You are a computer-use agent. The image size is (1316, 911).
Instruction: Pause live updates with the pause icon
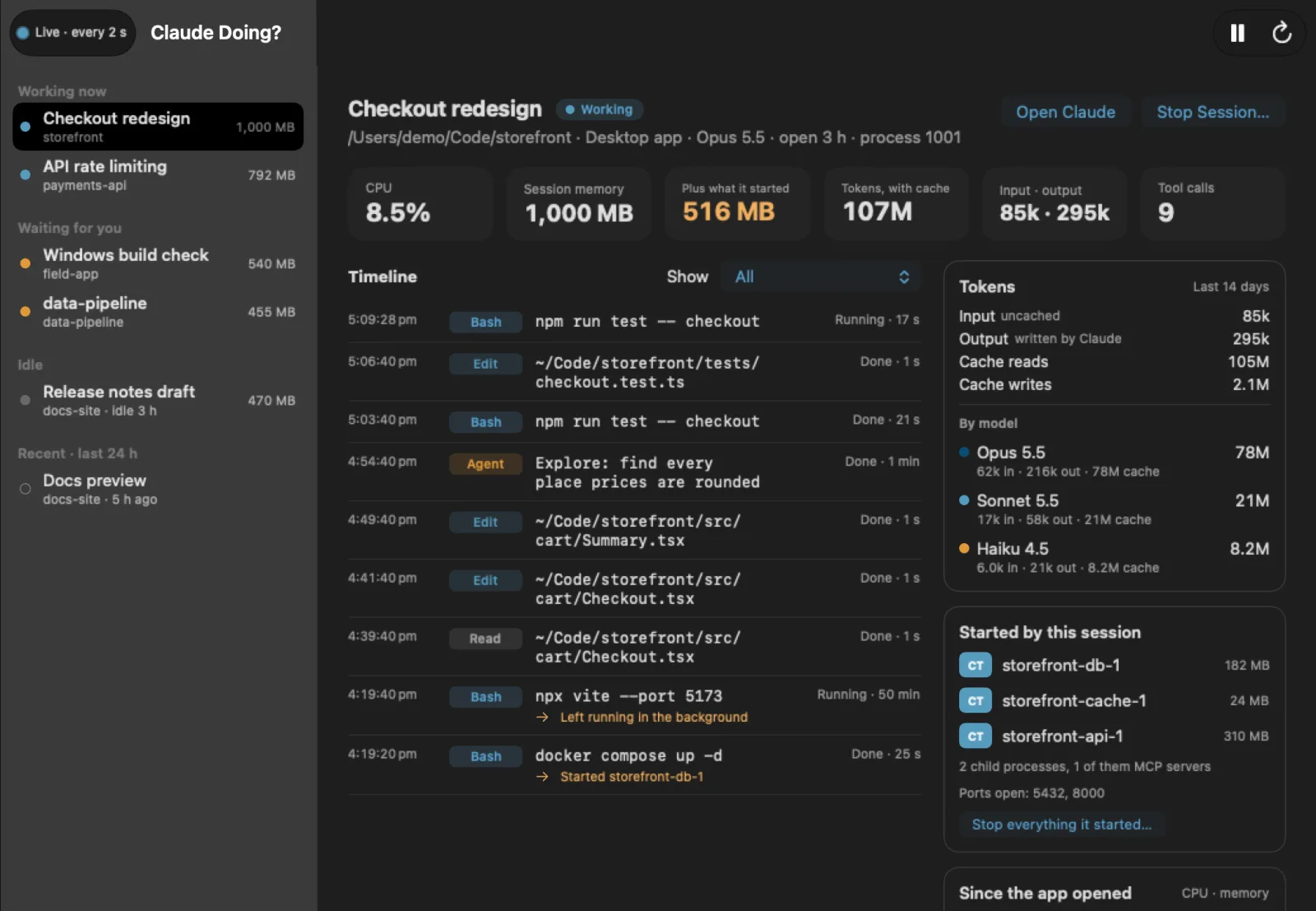(x=1237, y=33)
